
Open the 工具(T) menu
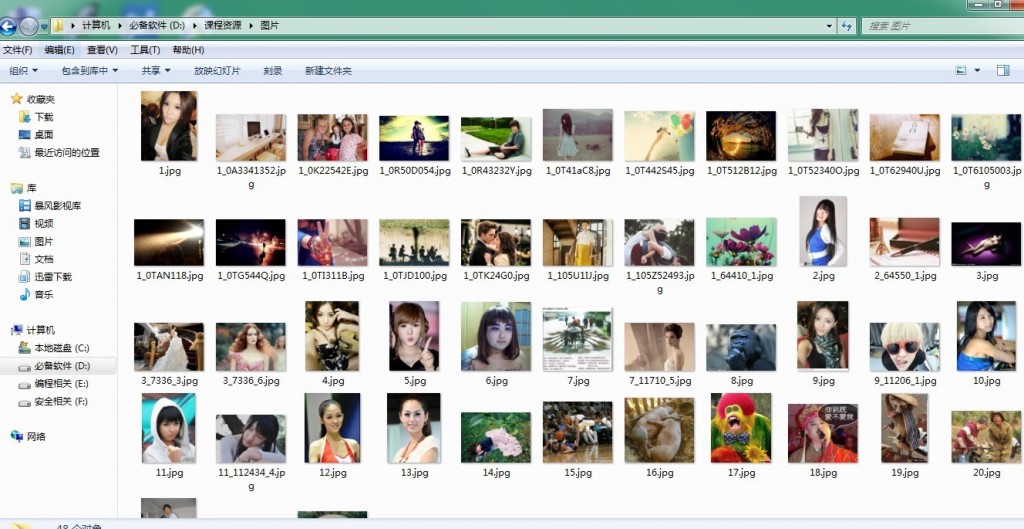[145, 50]
